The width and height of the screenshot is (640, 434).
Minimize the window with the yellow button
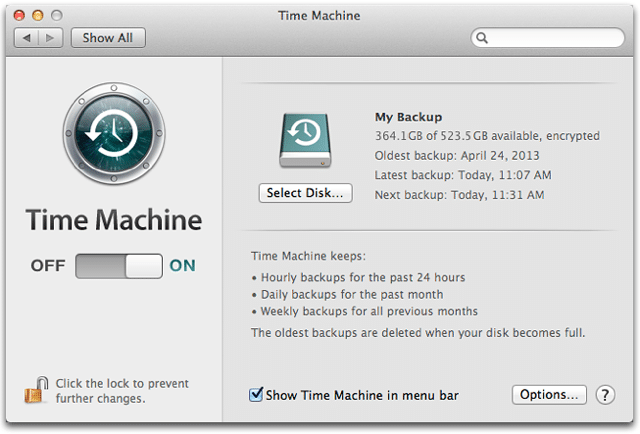[38, 16]
